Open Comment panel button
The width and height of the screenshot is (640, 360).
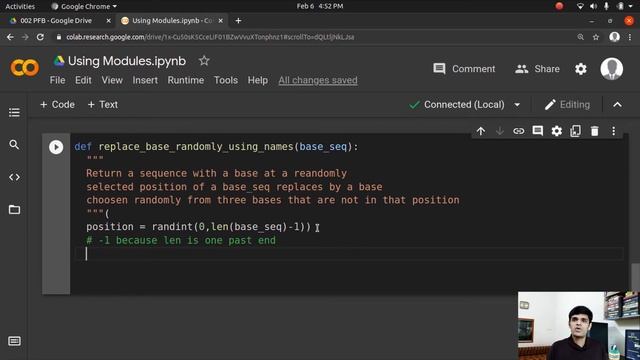(464, 69)
